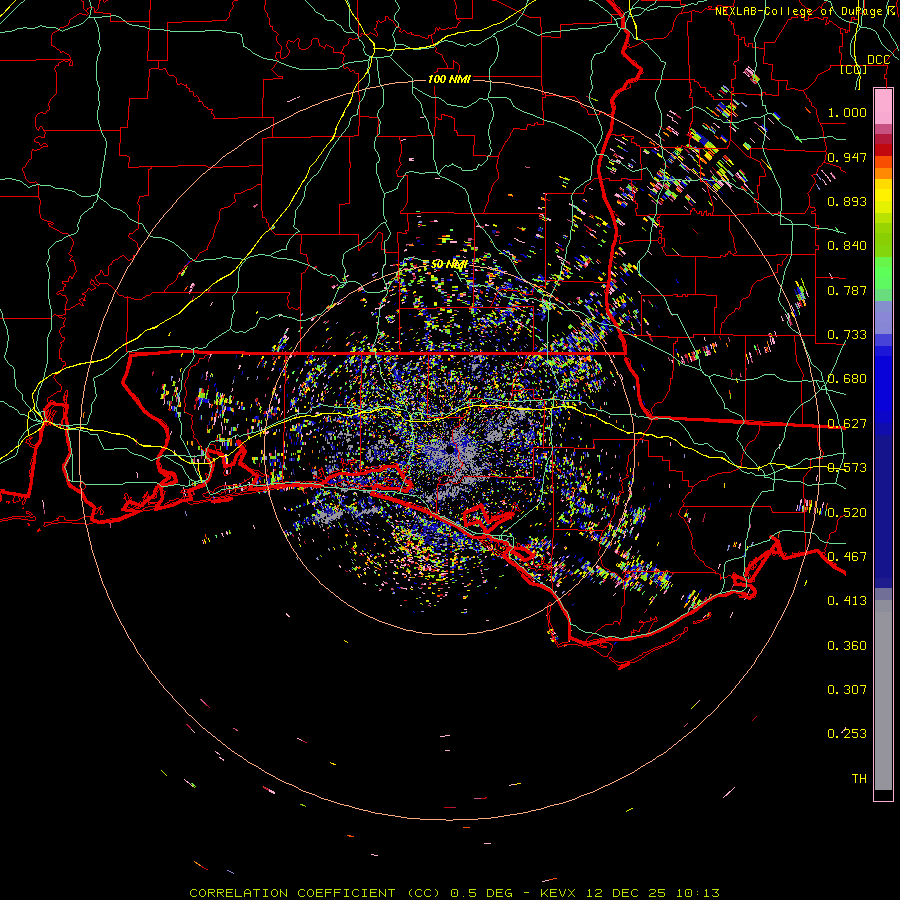Image resolution: width=900 pixels, height=900 pixels.
Task: Select the 0.253 scale value
Action: click(x=847, y=733)
